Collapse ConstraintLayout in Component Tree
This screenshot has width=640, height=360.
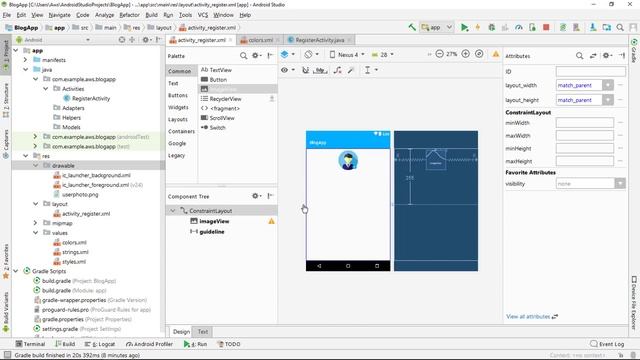[x=173, y=211]
